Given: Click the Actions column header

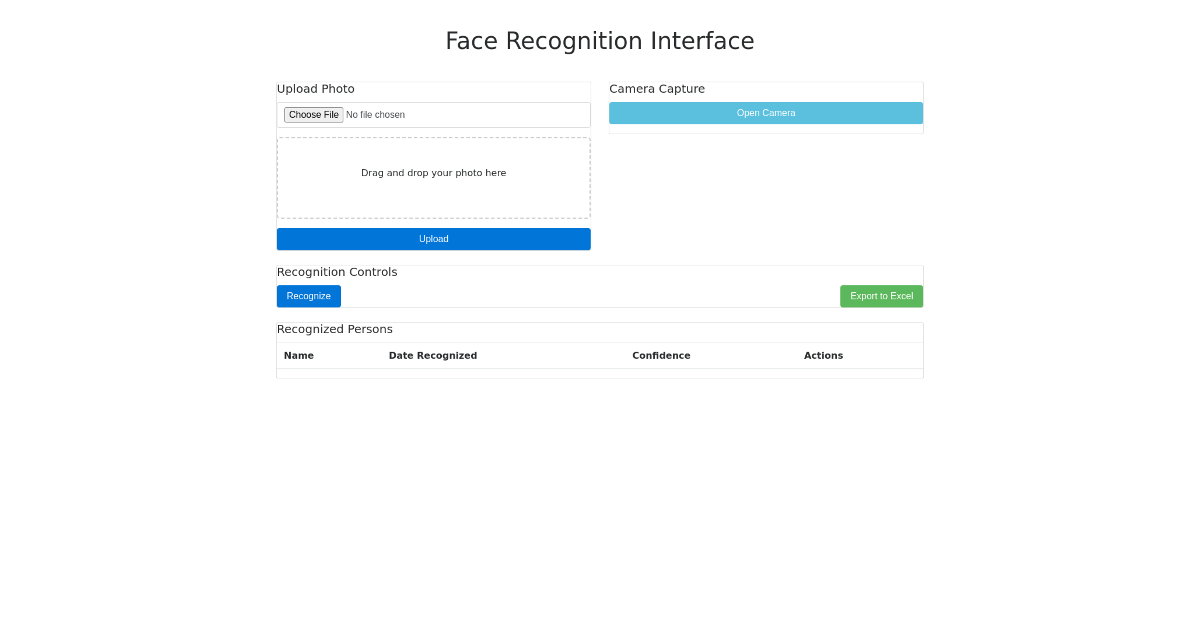Looking at the screenshot, I should click(x=823, y=355).
